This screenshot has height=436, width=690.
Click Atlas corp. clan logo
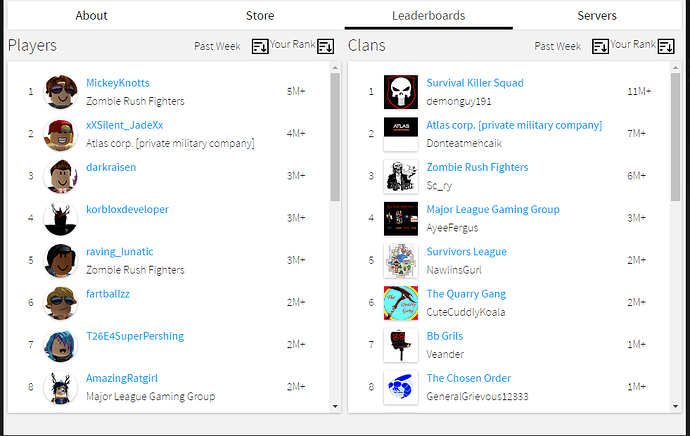pyautogui.click(x=401, y=134)
